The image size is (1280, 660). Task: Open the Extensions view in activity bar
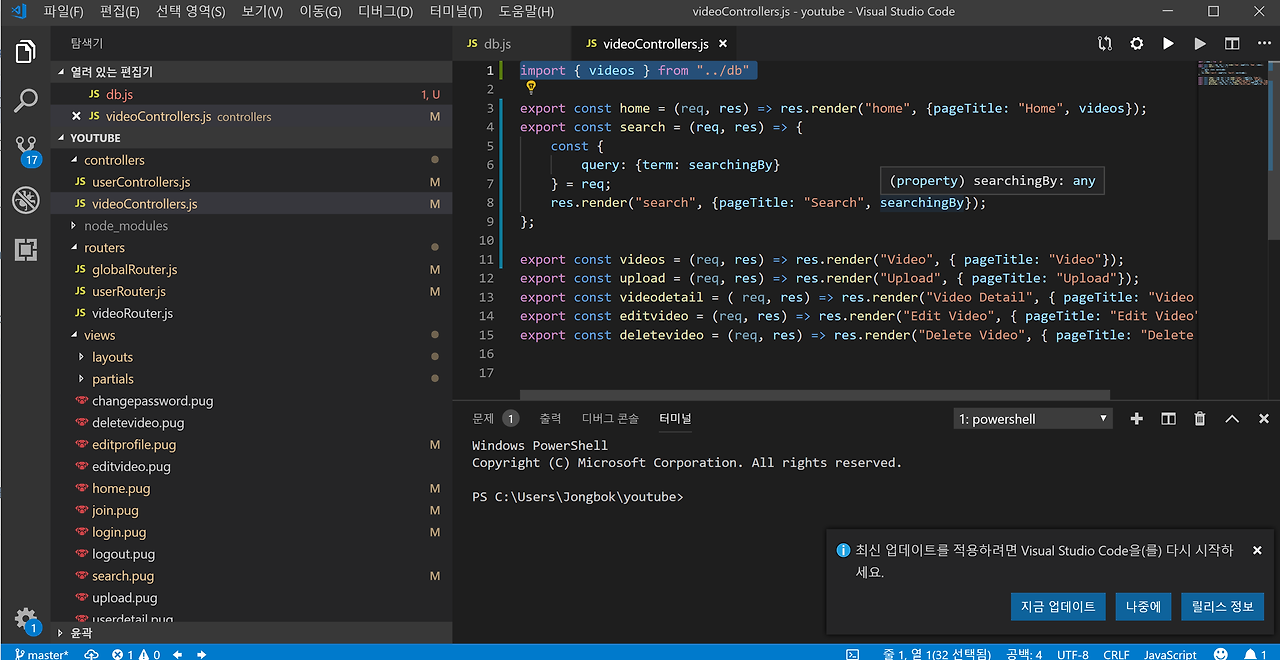pyautogui.click(x=25, y=249)
